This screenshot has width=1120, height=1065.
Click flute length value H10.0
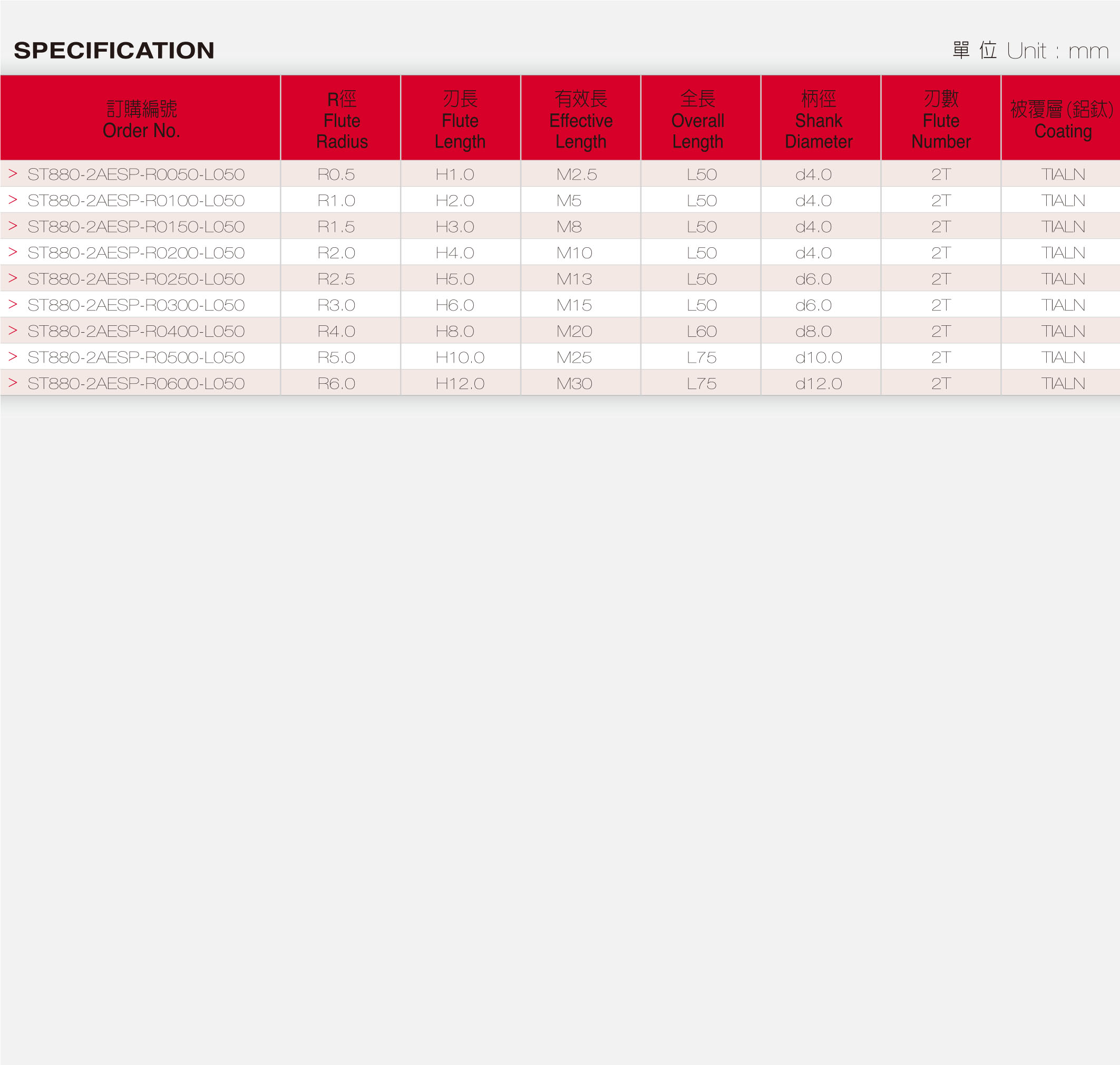click(x=460, y=357)
